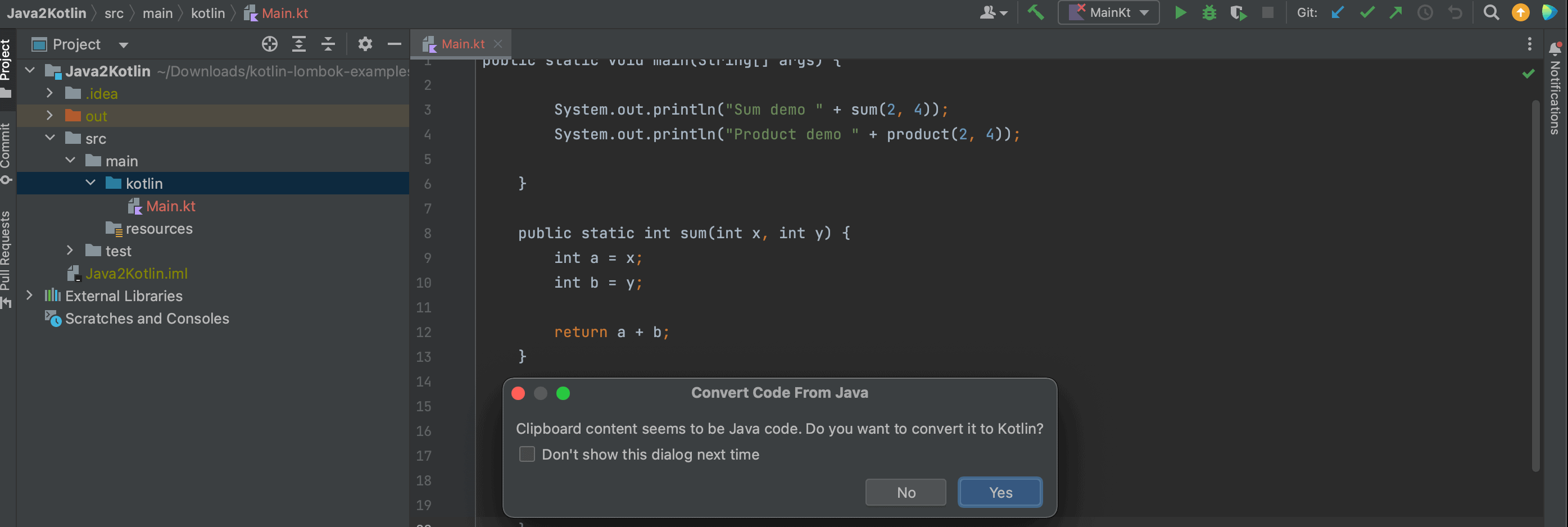Run the MainKt configuration
The height and width of the screenshot is (527, 1568).
(x=1180, y=12)
